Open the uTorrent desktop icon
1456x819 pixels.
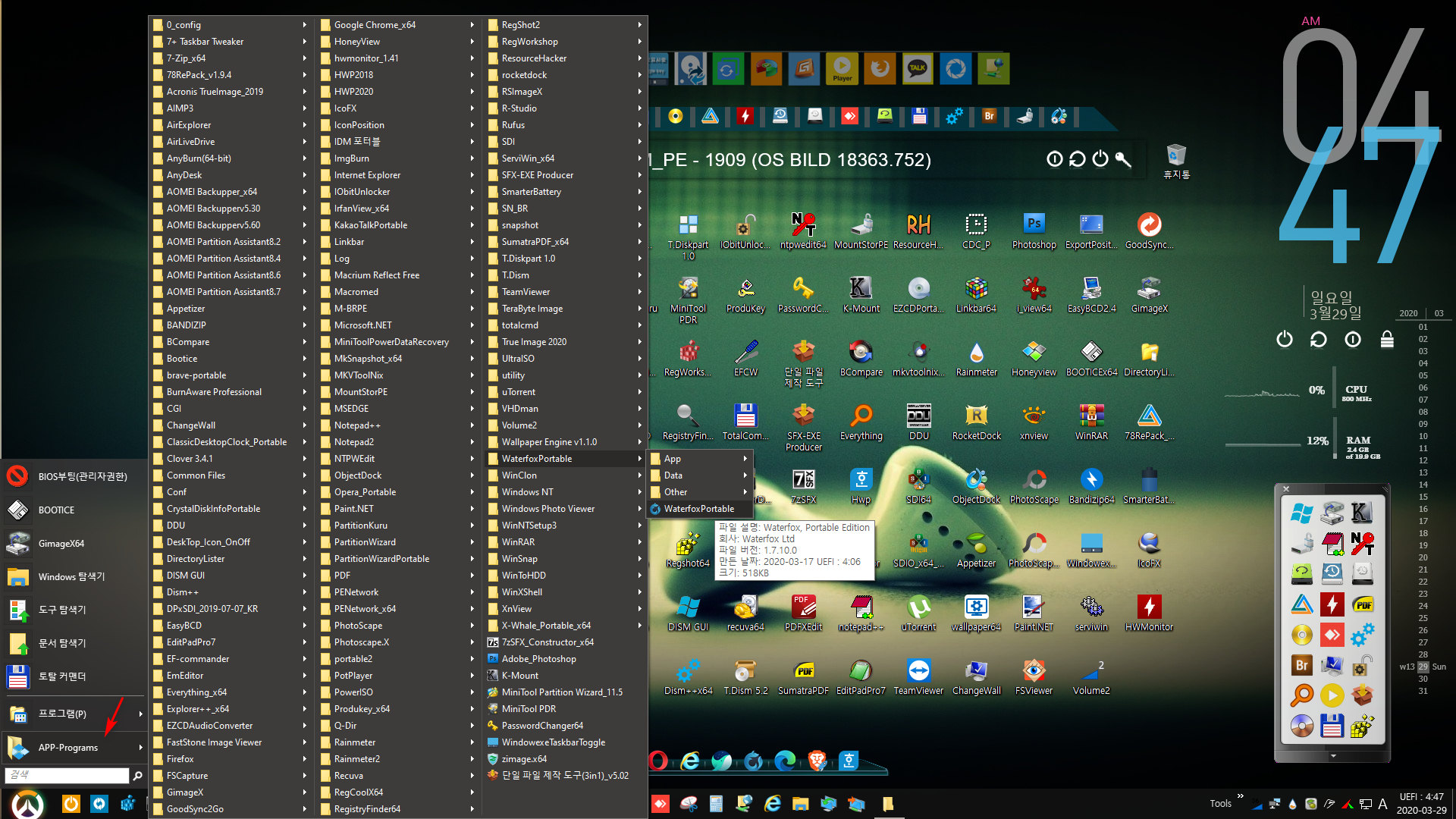pyautogui.click(x=918, y=613)
